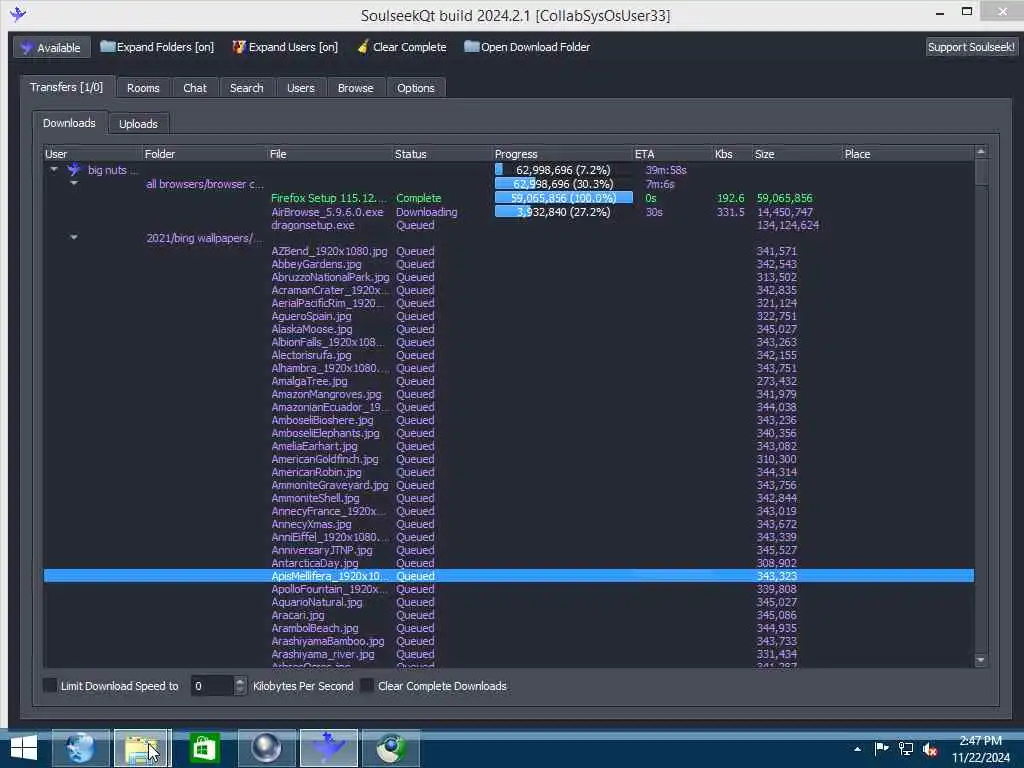Switch to the Chat tab
This screenshot has height=768, width=1024.
click(195, 88)
